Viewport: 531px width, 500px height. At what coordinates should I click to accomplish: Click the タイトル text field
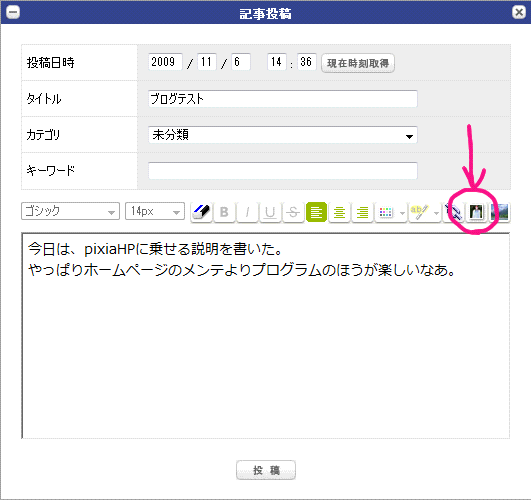point(283,99)
